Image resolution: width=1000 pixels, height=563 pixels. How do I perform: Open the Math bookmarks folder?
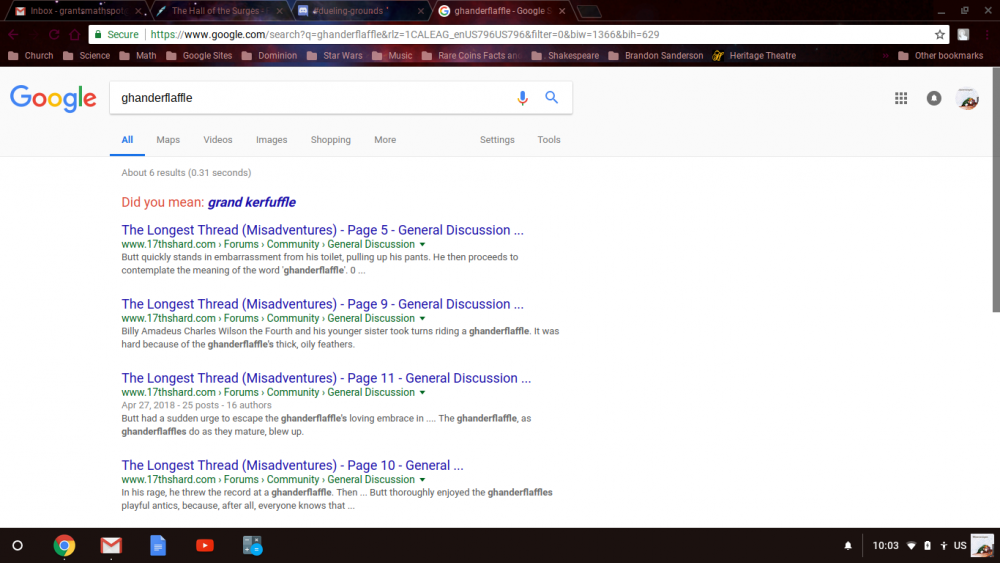(x=138, y=55)
